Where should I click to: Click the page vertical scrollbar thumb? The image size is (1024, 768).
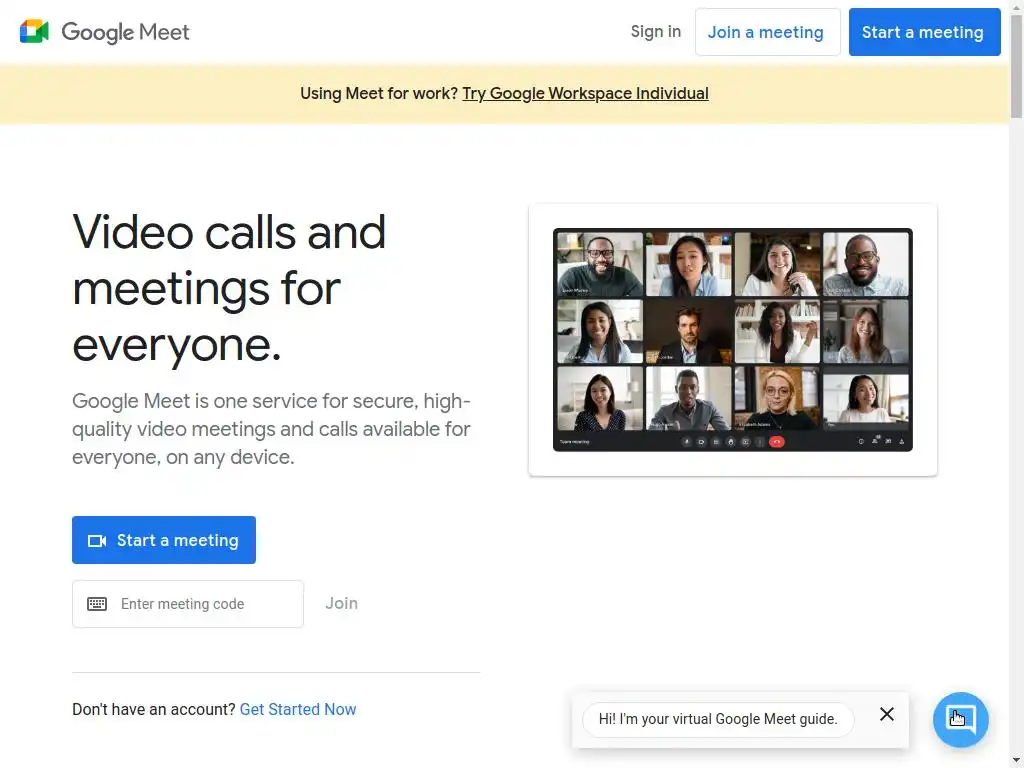pyautogui.click(x=1016, y=65)
